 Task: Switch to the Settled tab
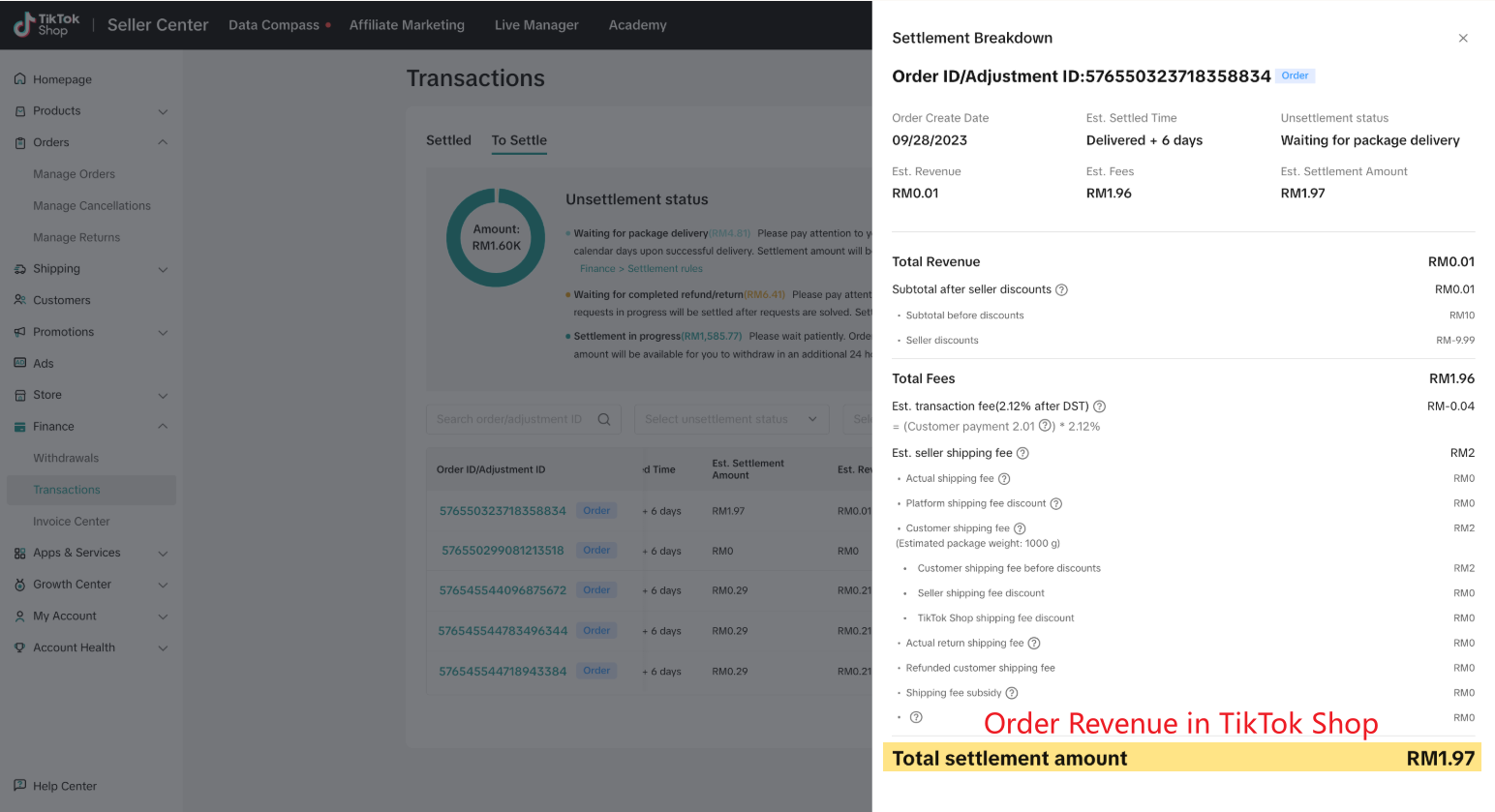click(x=448, y=140)
